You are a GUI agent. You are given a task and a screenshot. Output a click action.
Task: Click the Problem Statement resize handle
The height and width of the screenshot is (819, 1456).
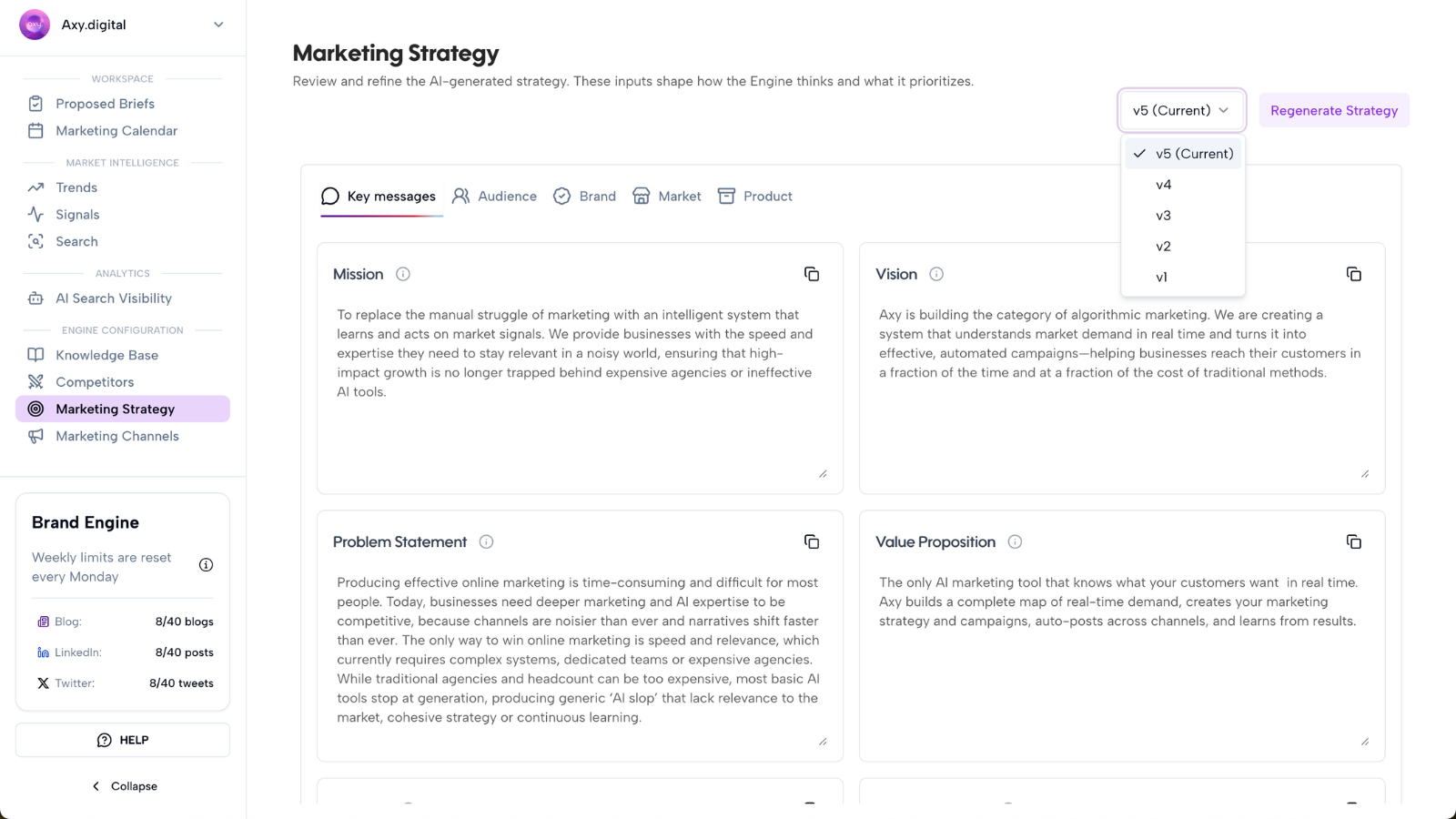(823, 741)
